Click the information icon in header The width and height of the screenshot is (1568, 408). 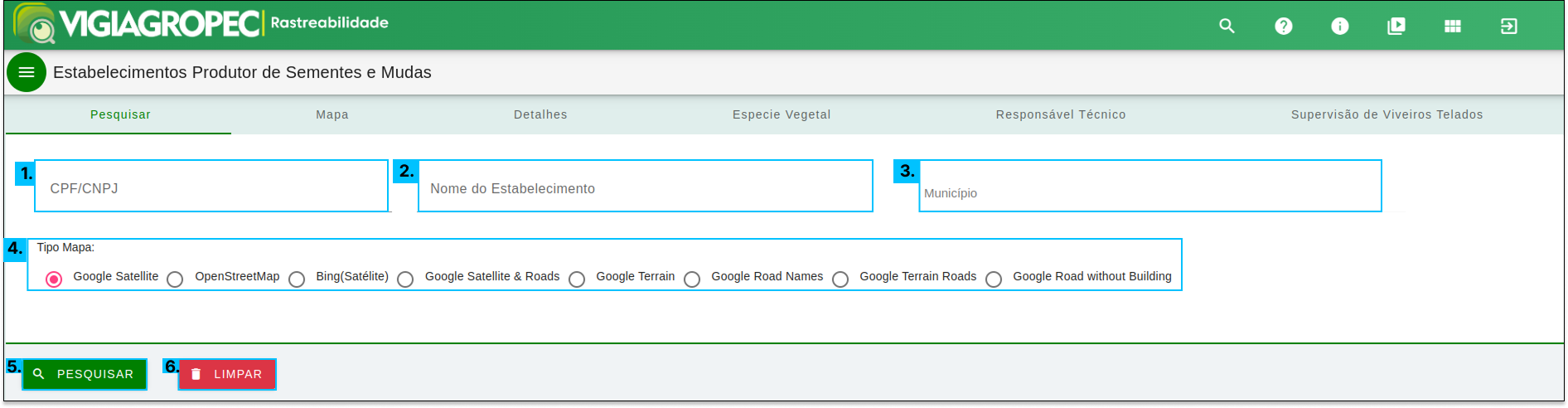click(x=1339, y=26)
